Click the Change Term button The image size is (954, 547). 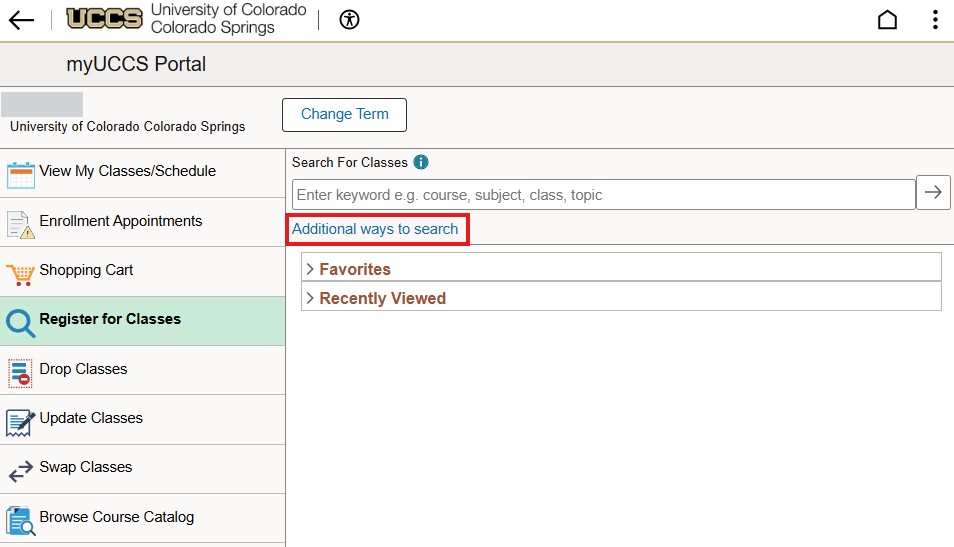pyautogui.click(x=344, y=114)
